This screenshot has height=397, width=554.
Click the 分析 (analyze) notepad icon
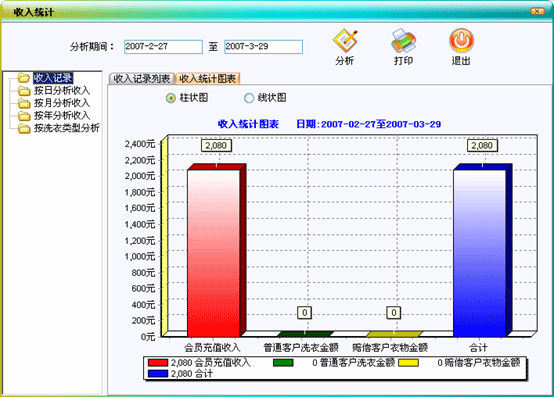pyautogui.click(x=345, y=41)
